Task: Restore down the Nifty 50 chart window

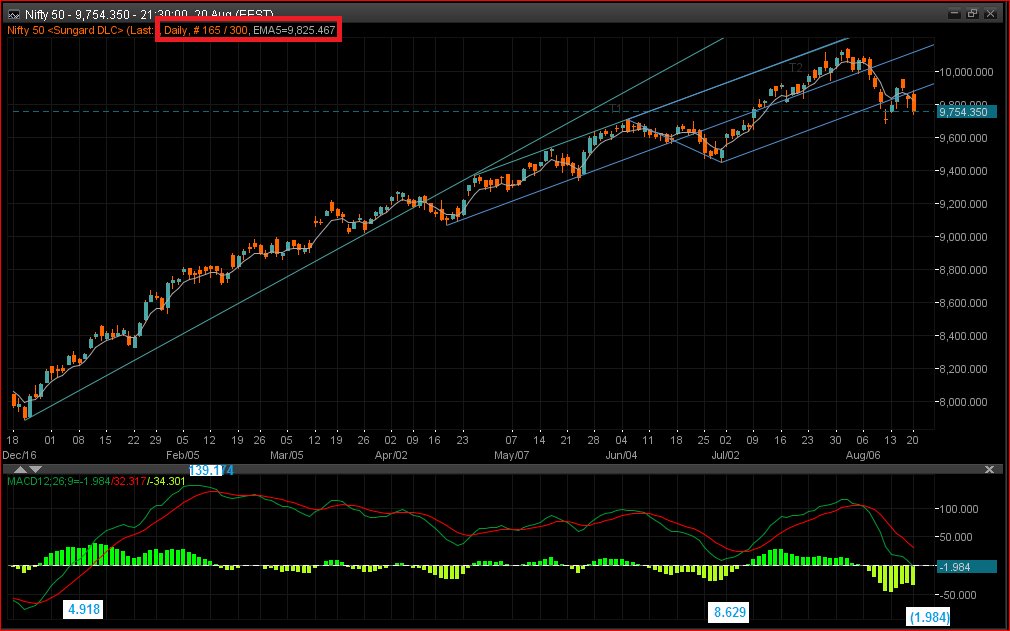Action: (x=972, y=14)
